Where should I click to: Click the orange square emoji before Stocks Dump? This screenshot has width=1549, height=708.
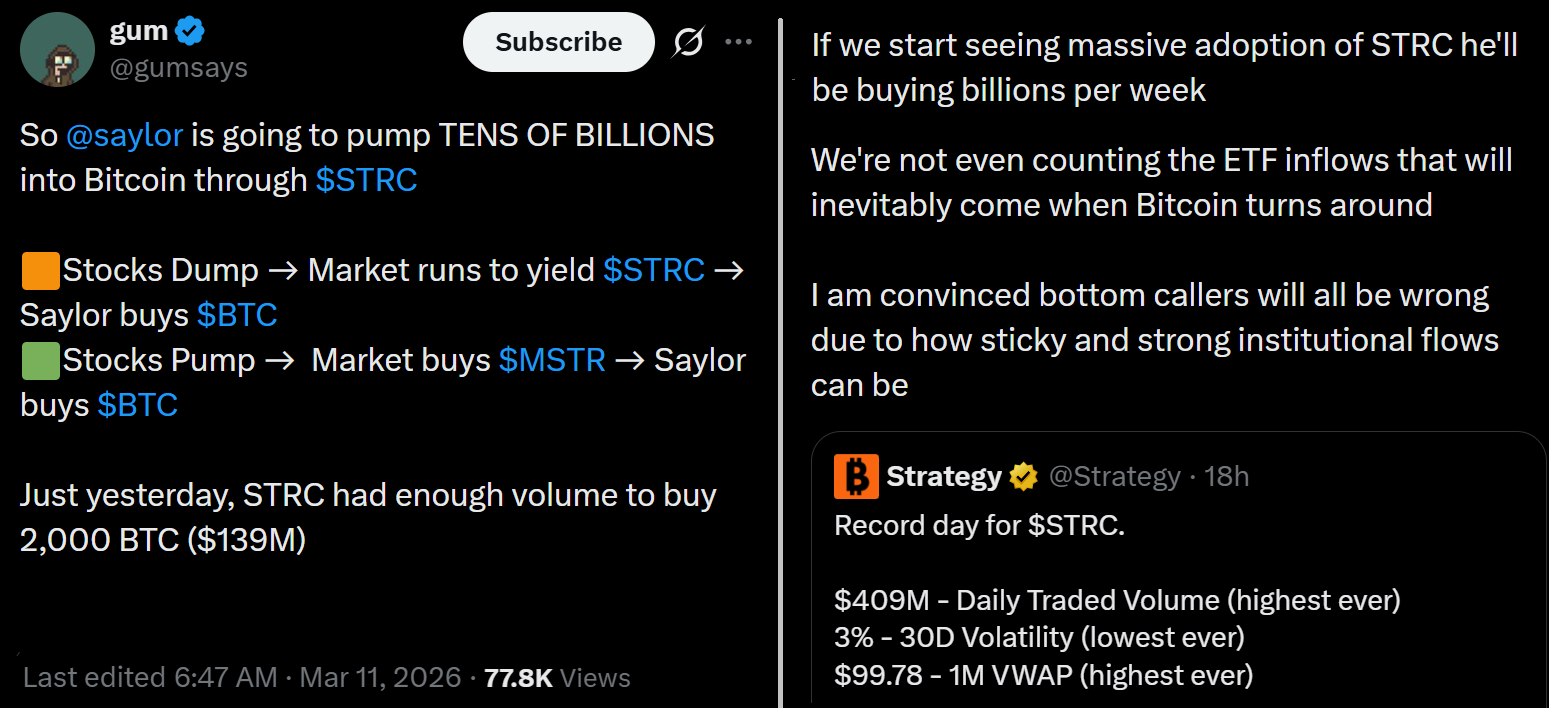pyautogui.click(x=38, y=268)
